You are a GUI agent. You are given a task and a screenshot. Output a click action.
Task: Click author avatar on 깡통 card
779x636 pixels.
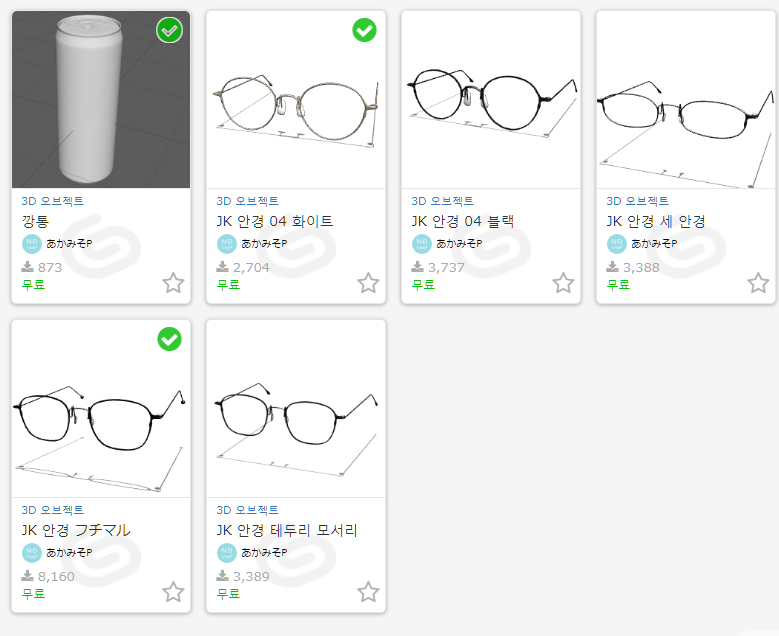(x=32, y=244)
